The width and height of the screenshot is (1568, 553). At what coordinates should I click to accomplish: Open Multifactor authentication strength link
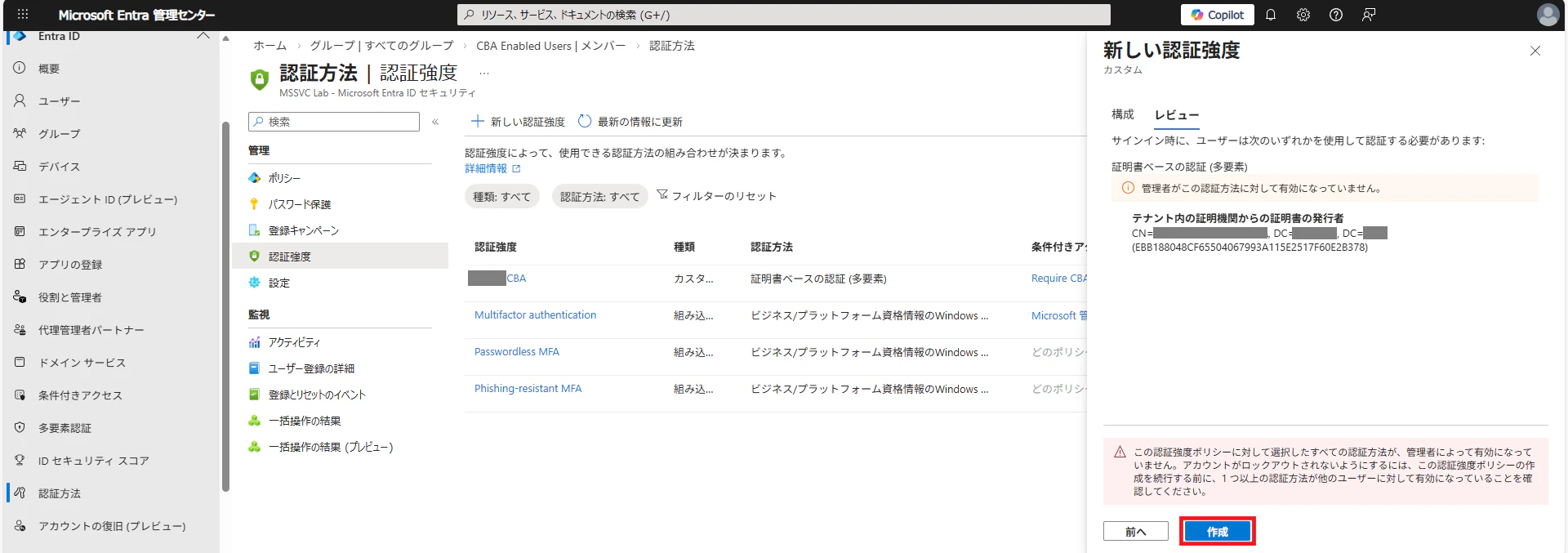click(x=535, y=315)
